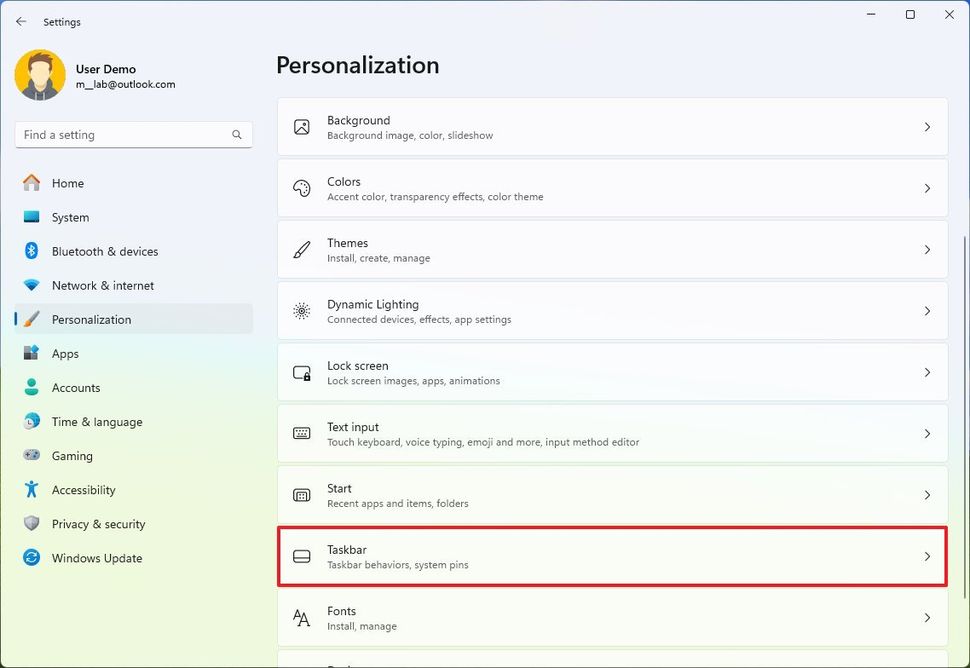This screenshot has height=668, width=970.
Task: Click the back arrow in Settings header
Action: (21, 22)
